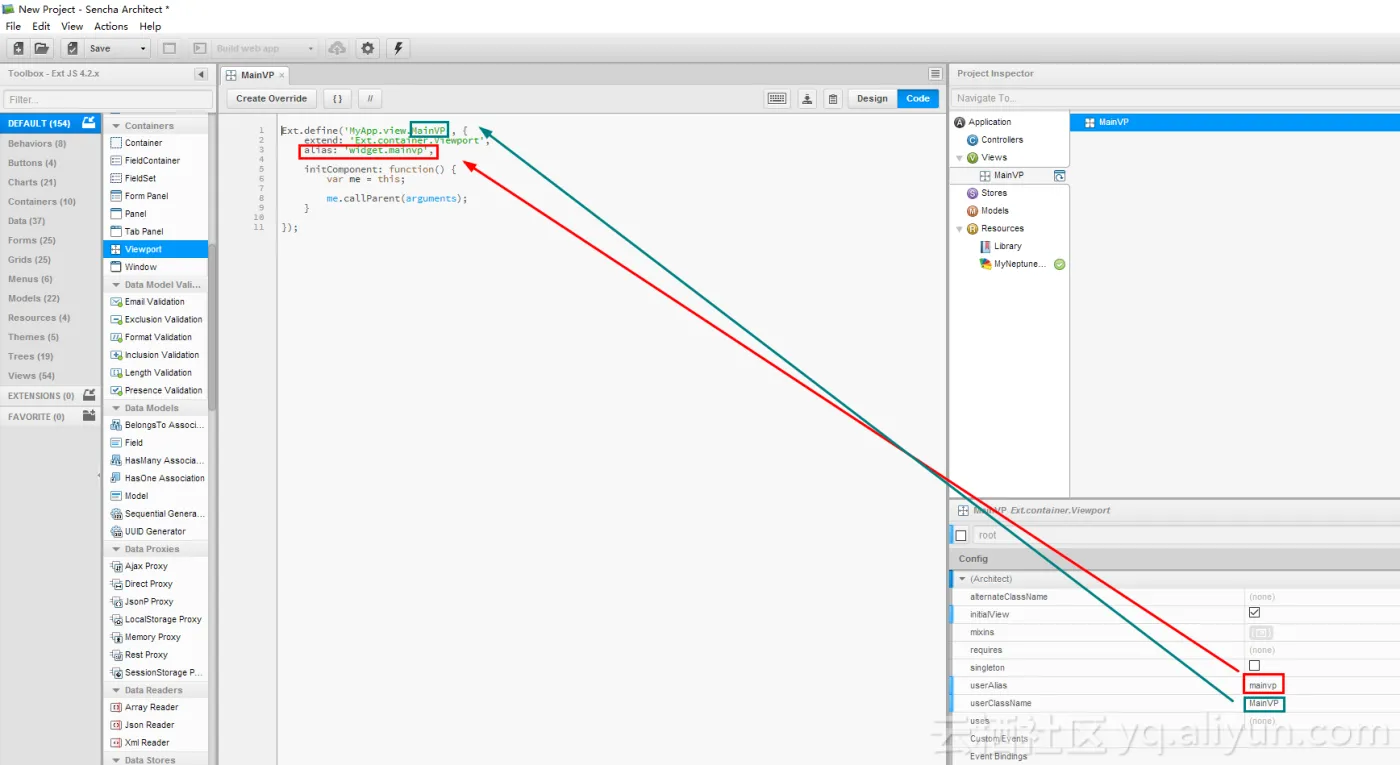Open the File menu
Viewport: 1400px width, 765px height.
(x=13, y=26)
